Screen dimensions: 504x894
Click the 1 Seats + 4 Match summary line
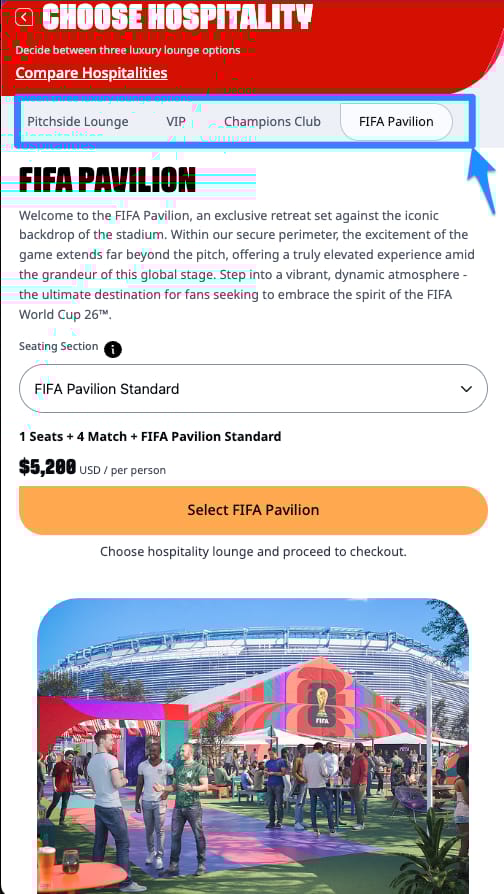click(x=150, y=437)
